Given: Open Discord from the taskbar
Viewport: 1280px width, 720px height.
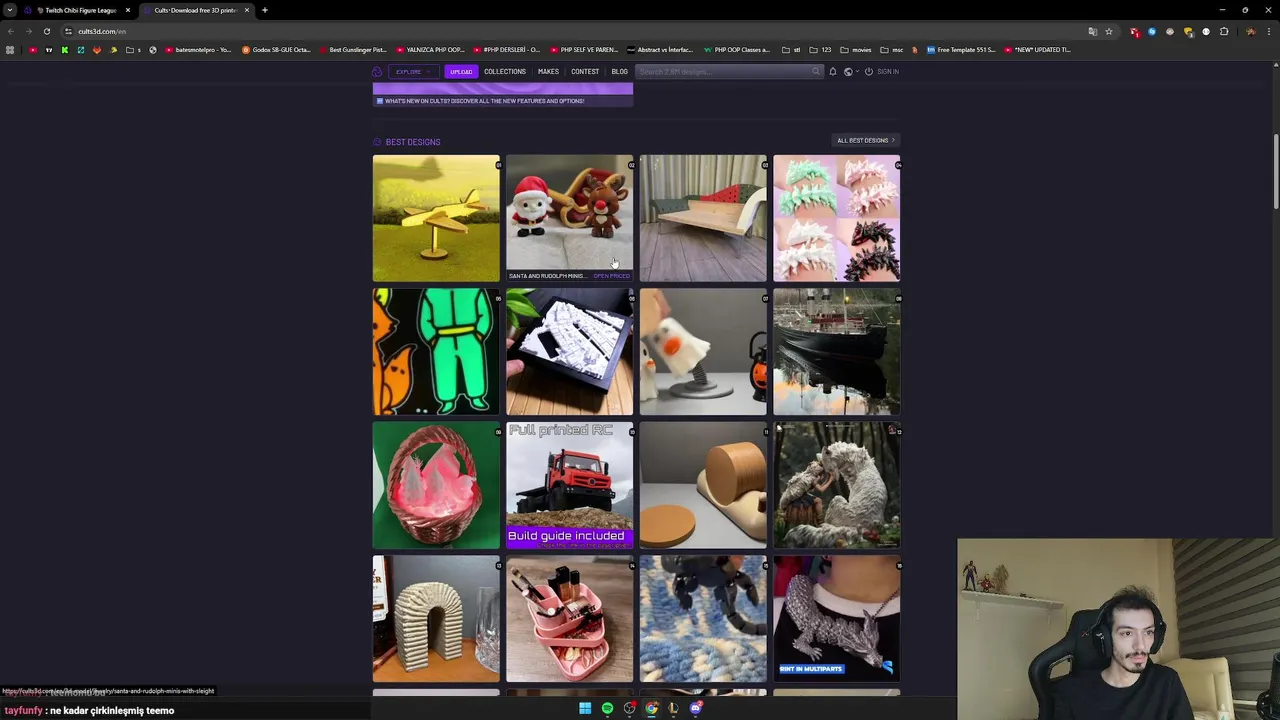Looking at the screenshot, I should pos(696,708).
